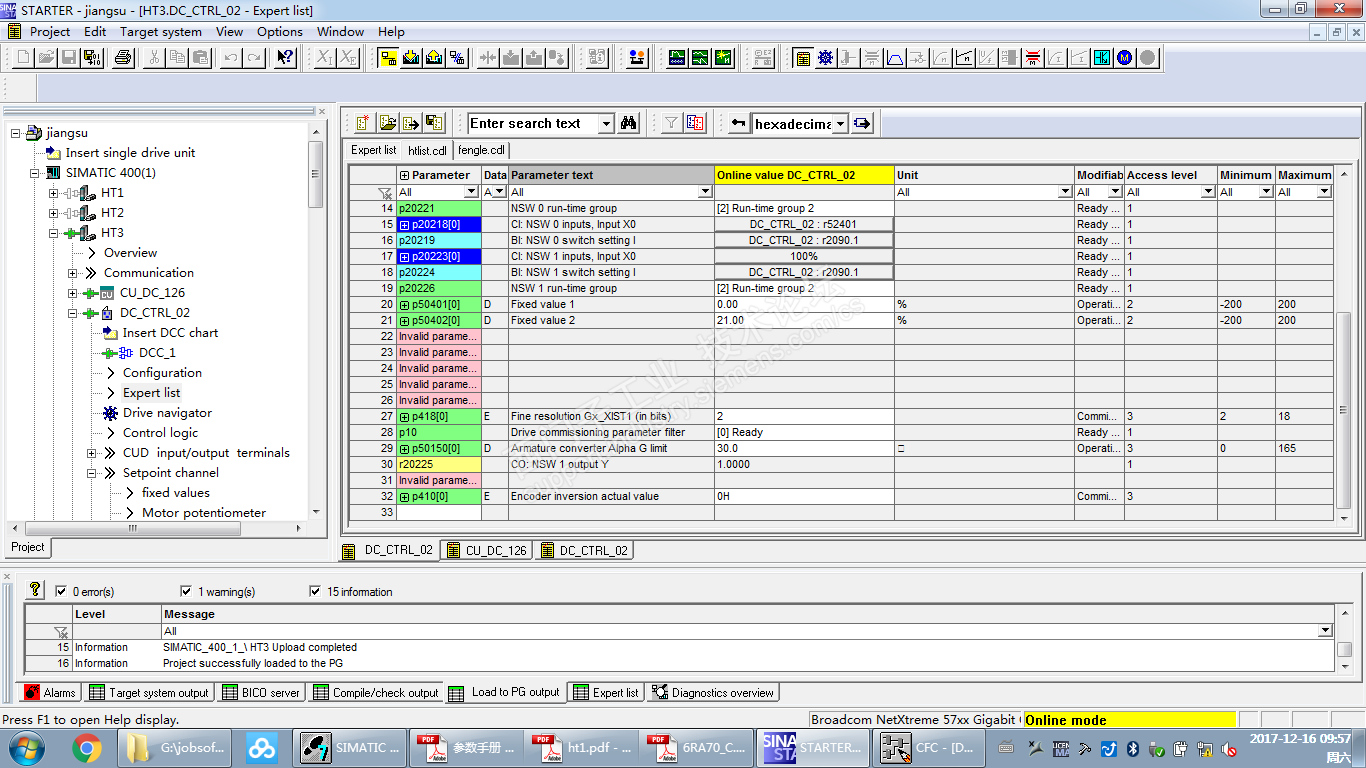Click the expert list toolbar icon
Image resolution: width=1366 pixels, height=768 pixels.
(x=802, y=58)
